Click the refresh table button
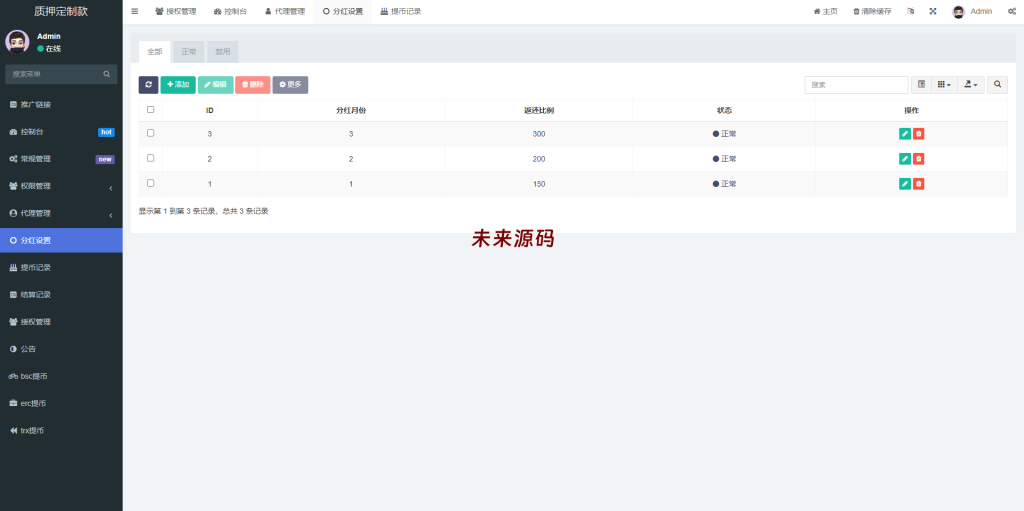The height and width of the screenshot is (511, 1024). coord(148,85)
